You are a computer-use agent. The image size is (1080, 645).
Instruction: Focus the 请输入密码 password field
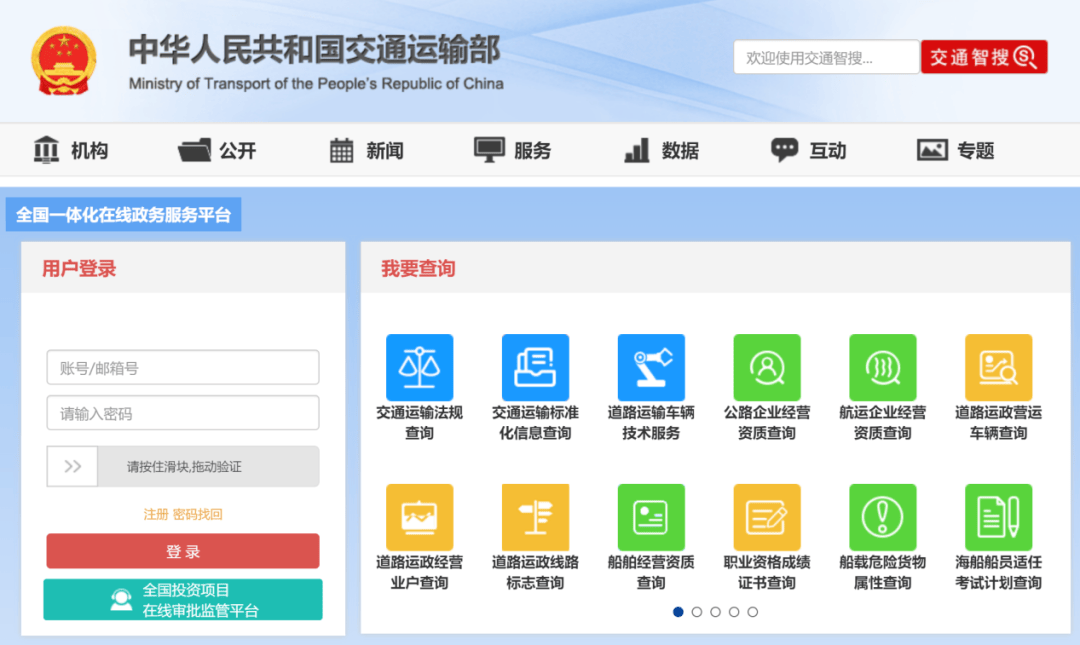point(183,413)
